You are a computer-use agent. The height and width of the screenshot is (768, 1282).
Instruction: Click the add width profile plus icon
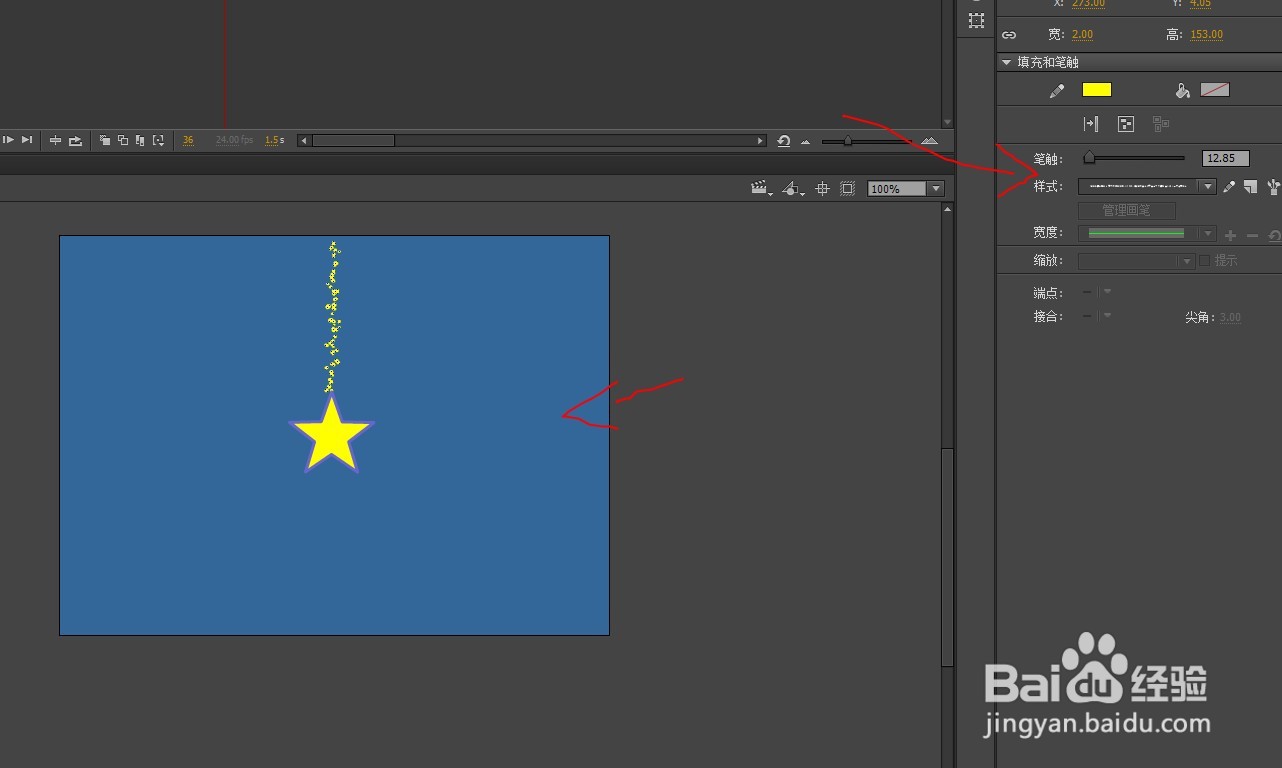[1230, 236]
